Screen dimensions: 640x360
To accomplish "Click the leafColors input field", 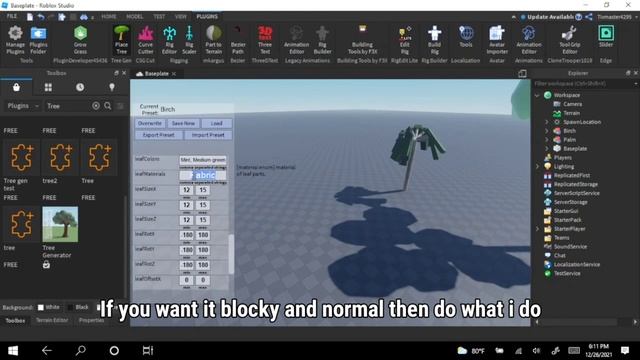I will (x=203, y=160).
